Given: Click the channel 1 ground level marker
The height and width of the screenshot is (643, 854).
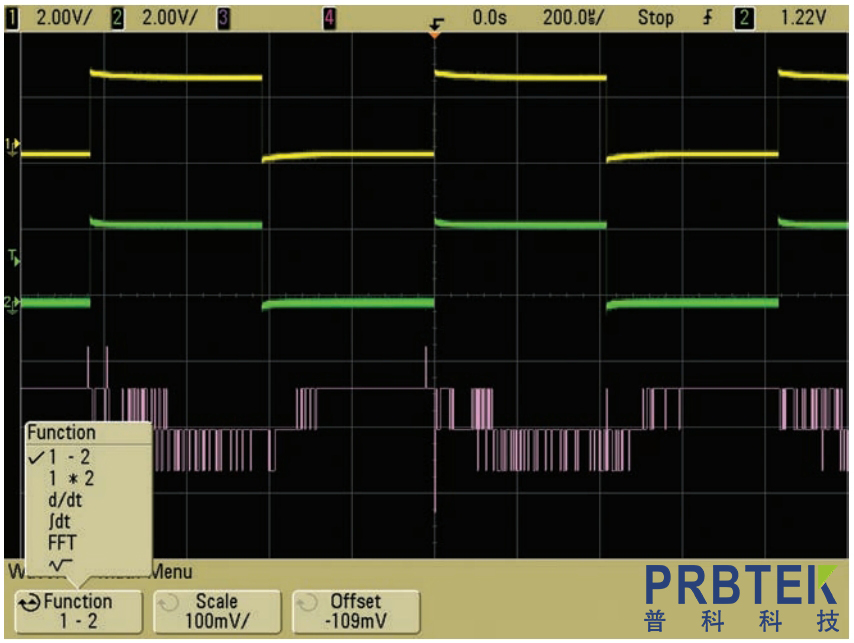Looking at the screenshot, I should (x=13, y=146).
